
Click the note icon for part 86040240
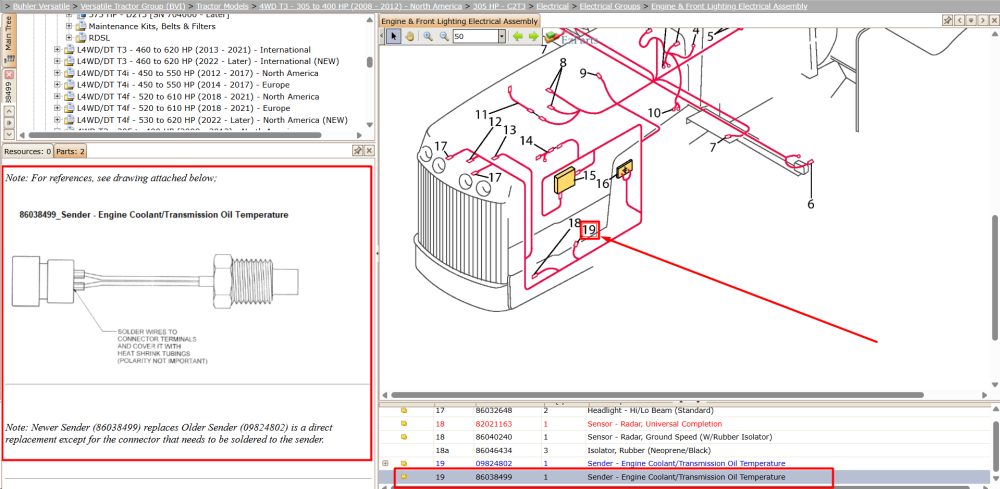click(404, 437)
